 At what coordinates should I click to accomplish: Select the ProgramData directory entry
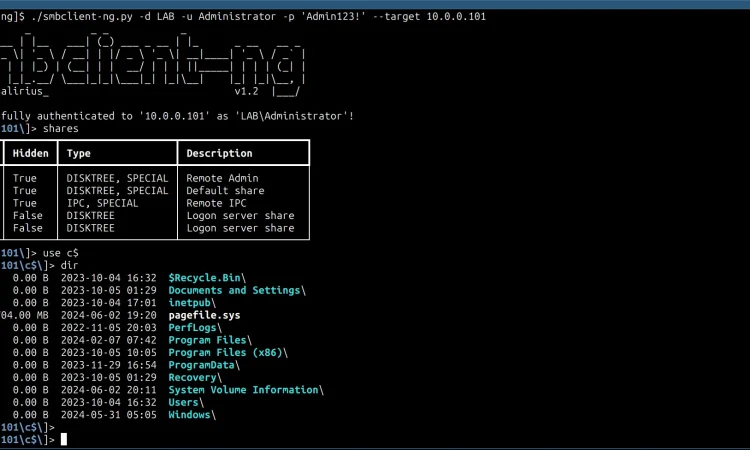tap(204, 365)
